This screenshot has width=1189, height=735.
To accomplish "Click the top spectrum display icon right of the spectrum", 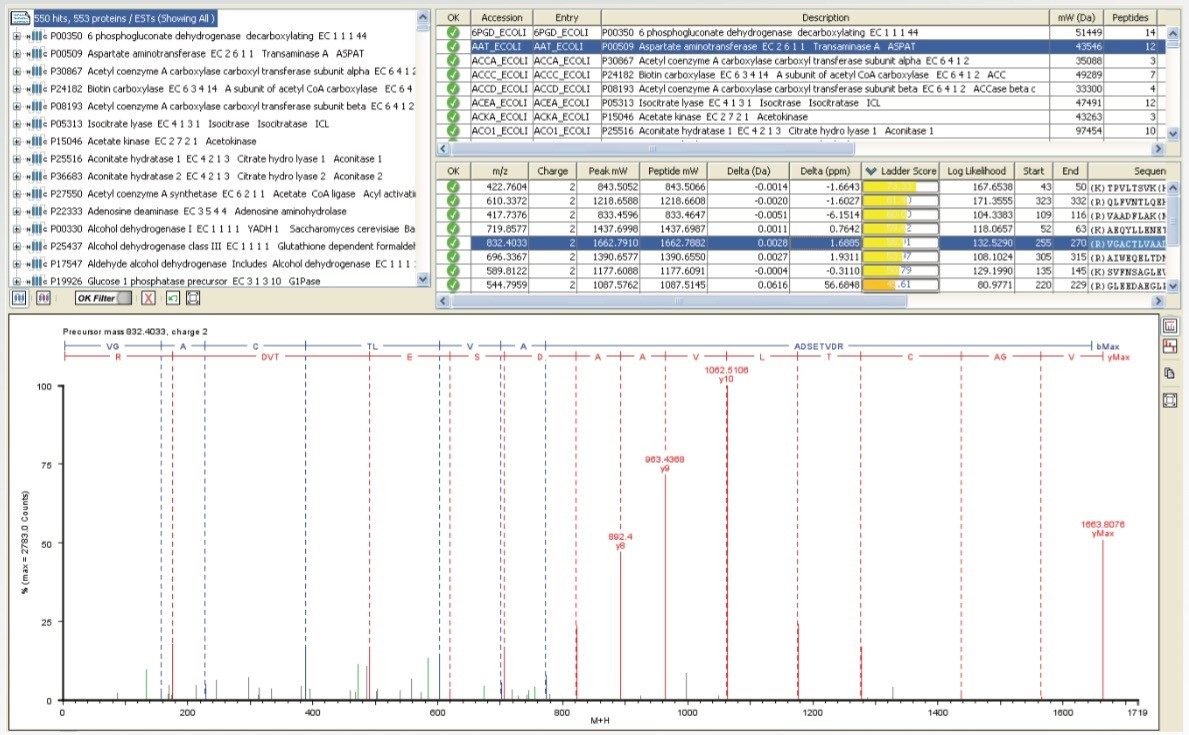I will click(1170, 325).
